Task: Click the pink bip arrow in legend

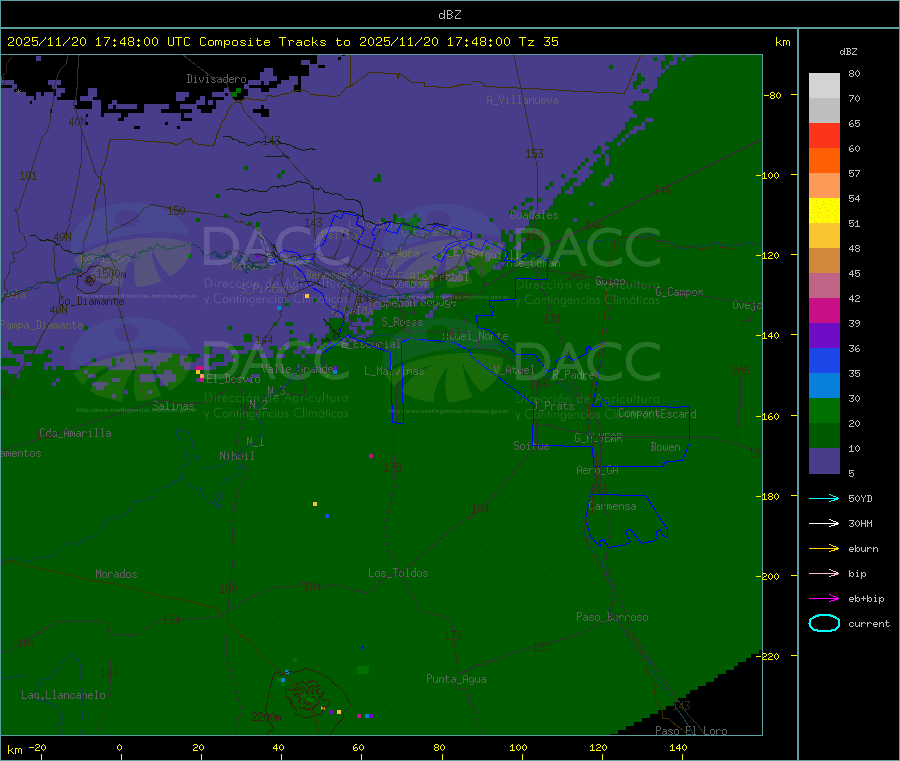Action: [824, 573]
